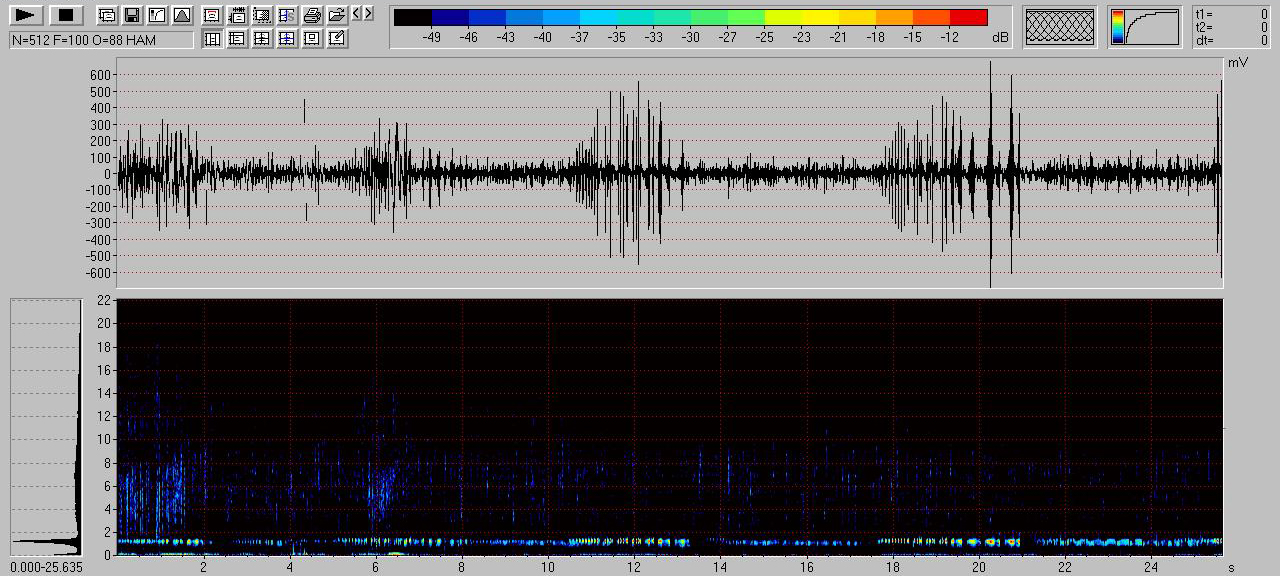Click the overlapping windows icon
Viewport: 1280px width, 576px height.
[x=107, y=15]
